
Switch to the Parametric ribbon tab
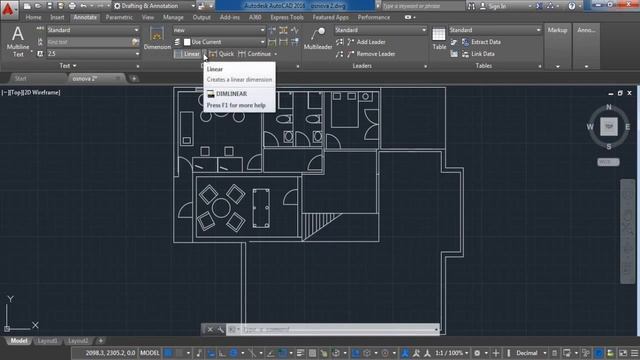tap(119, 18)
